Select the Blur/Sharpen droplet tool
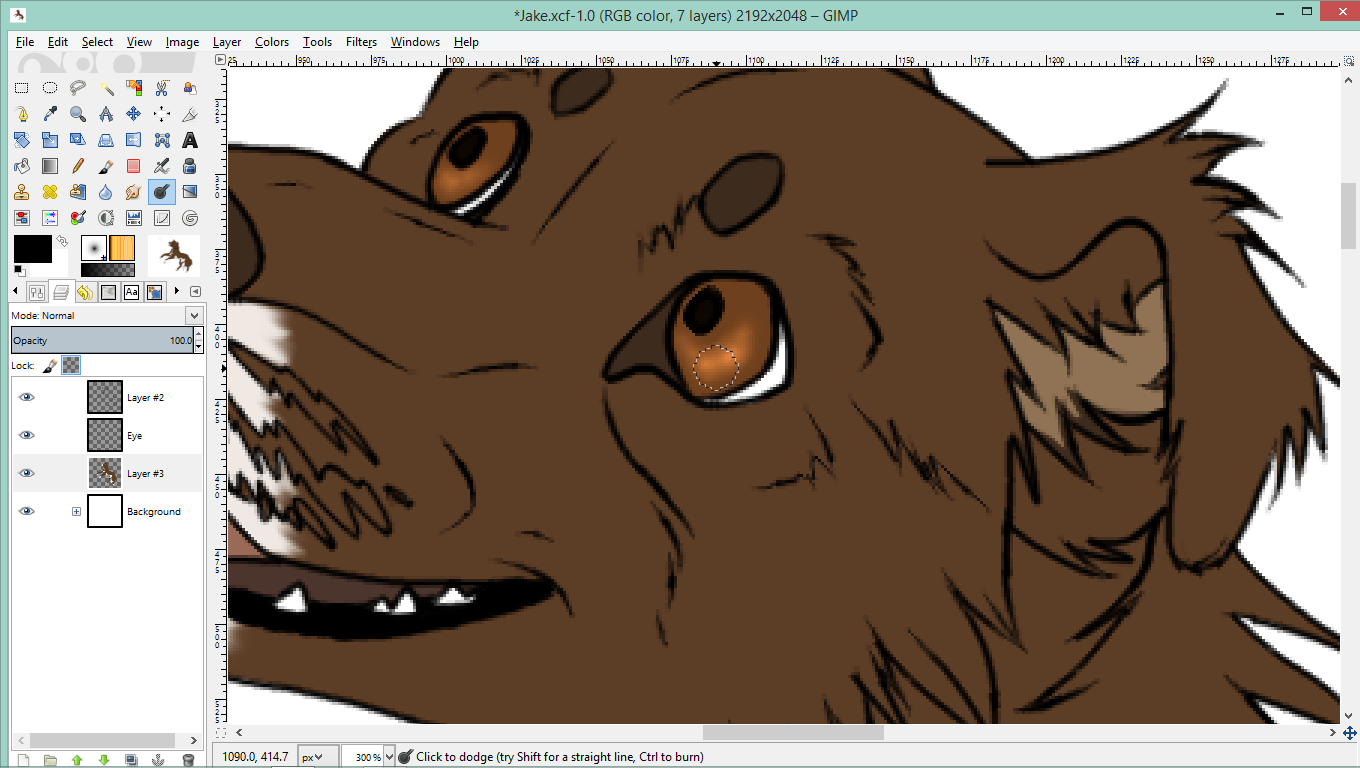 106,192
